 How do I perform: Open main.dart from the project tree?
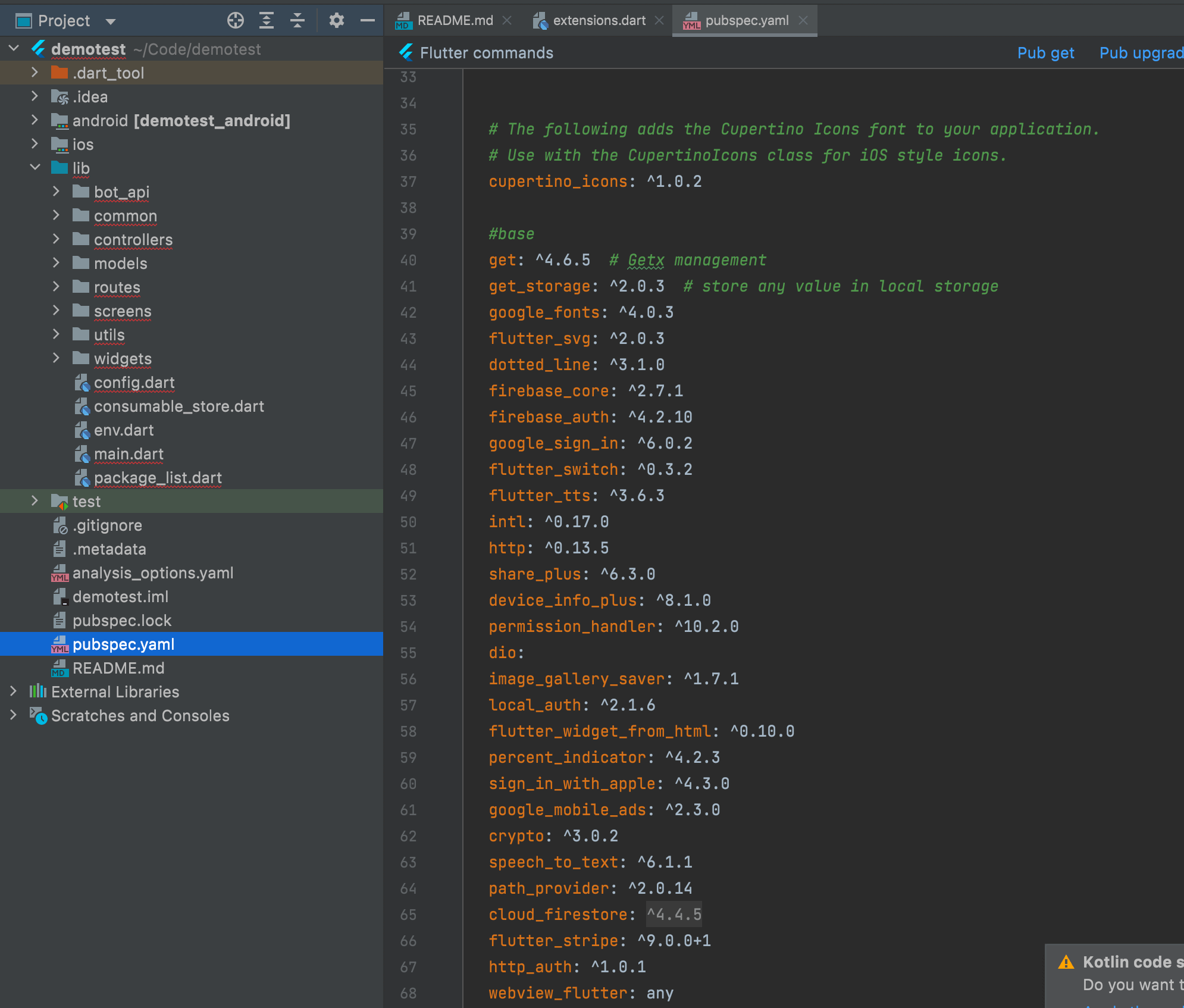click(130, 453)
